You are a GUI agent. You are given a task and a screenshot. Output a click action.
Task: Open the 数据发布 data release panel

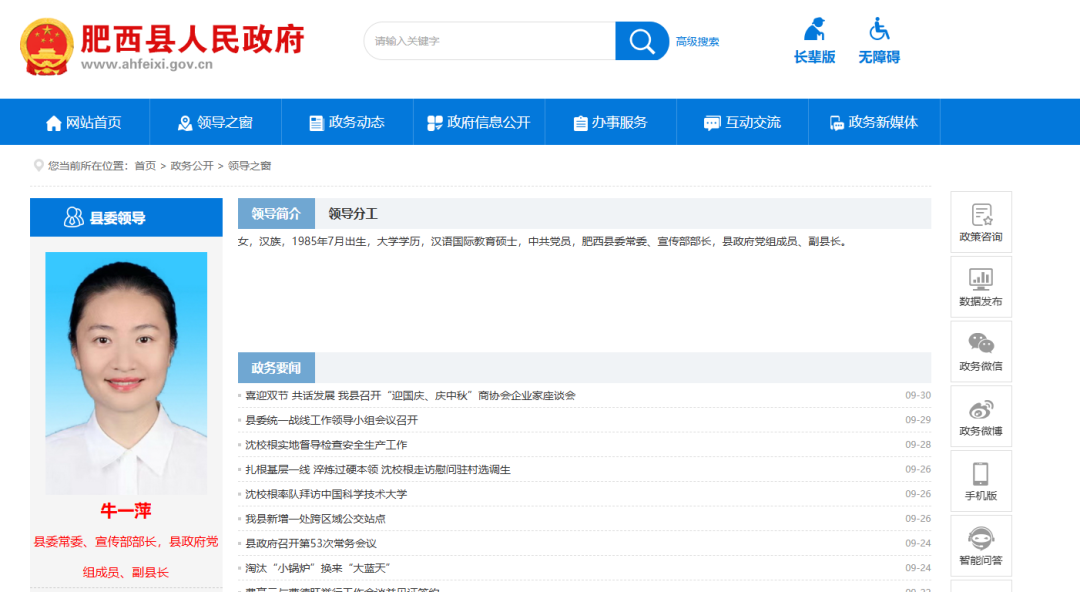[x=981, y=286]
